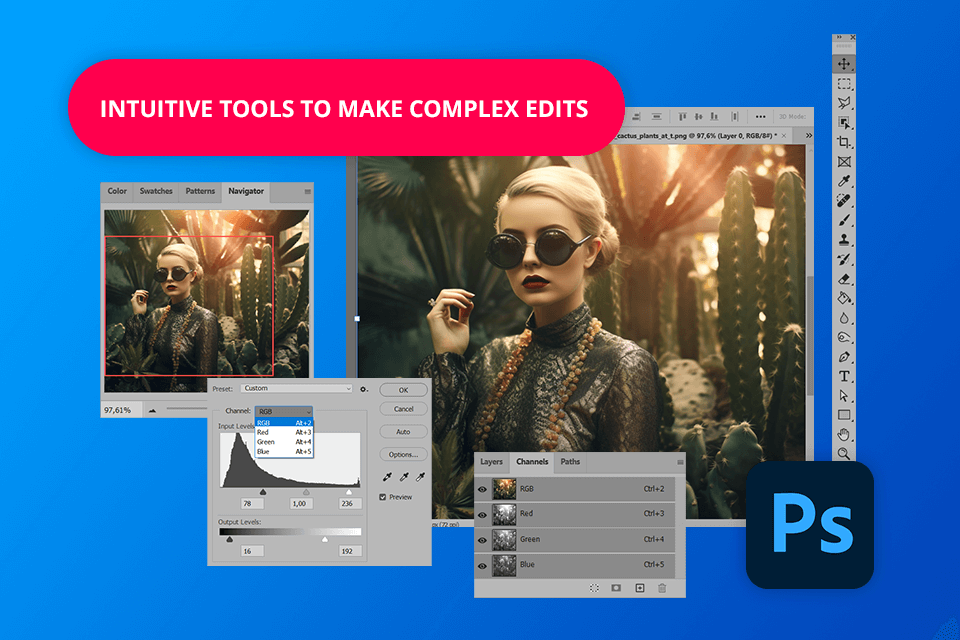Click OK in the Levels dialog
Viewport: 960px width, 640px height.
[403, 390]
